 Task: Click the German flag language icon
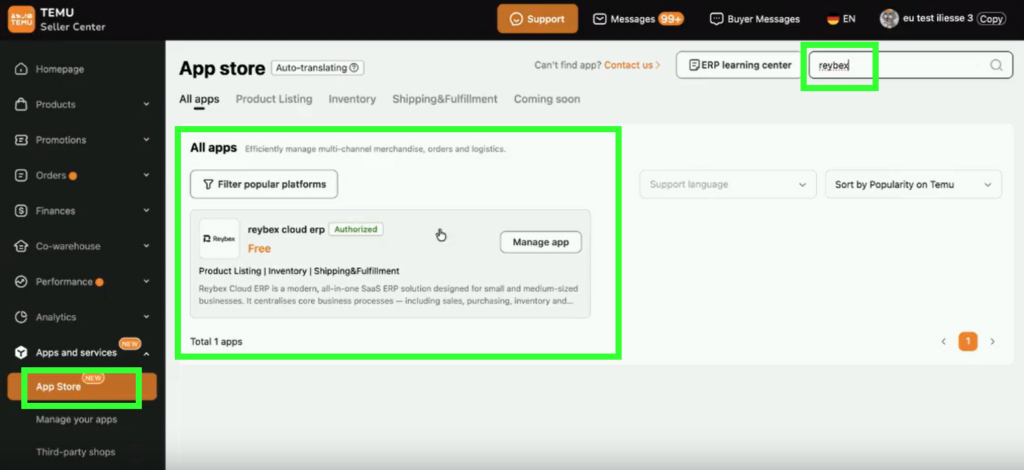click(833, 19)
